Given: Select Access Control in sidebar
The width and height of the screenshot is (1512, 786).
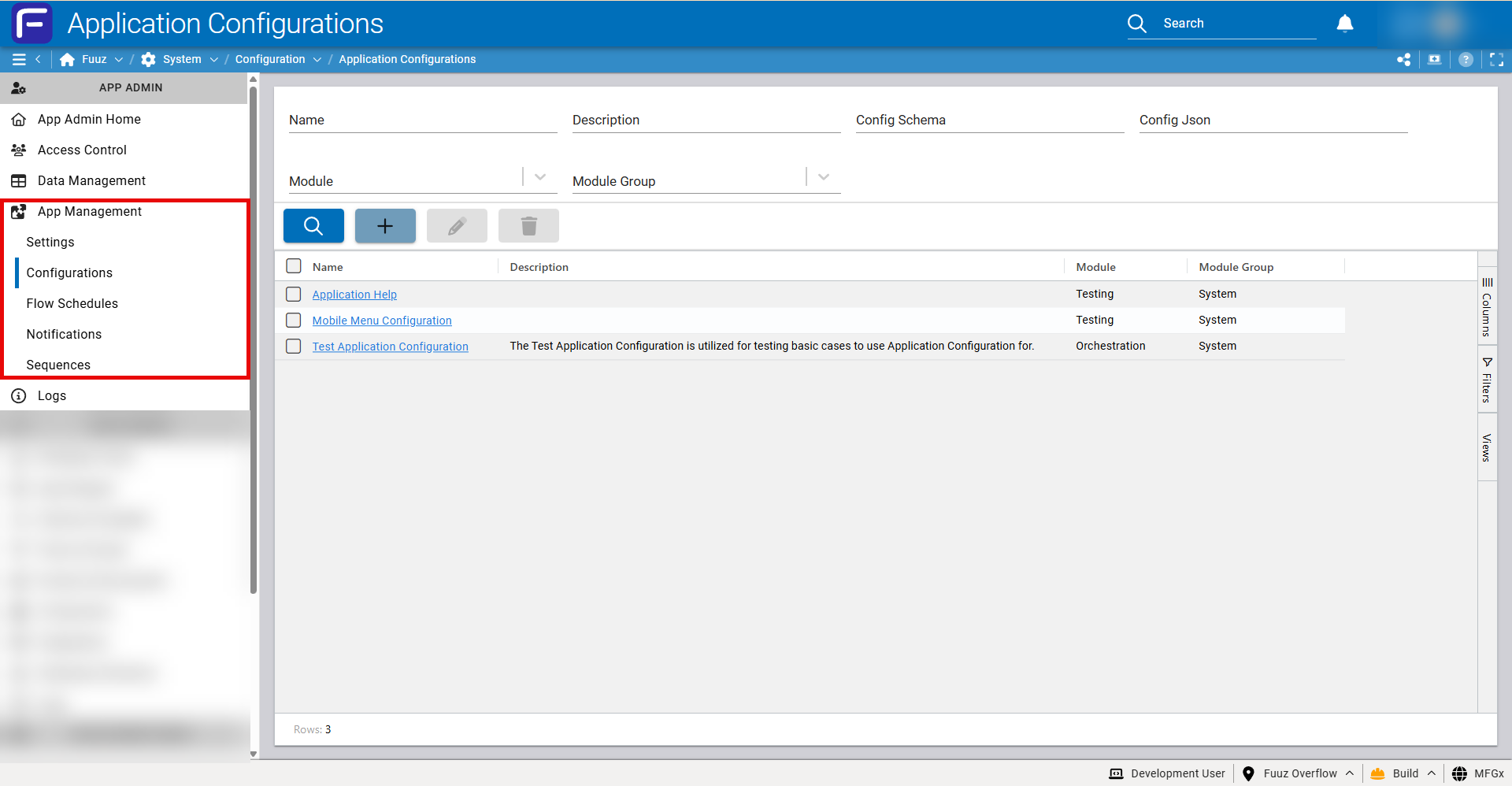Looking at the screenshot, I should click(x=82, y=150).
